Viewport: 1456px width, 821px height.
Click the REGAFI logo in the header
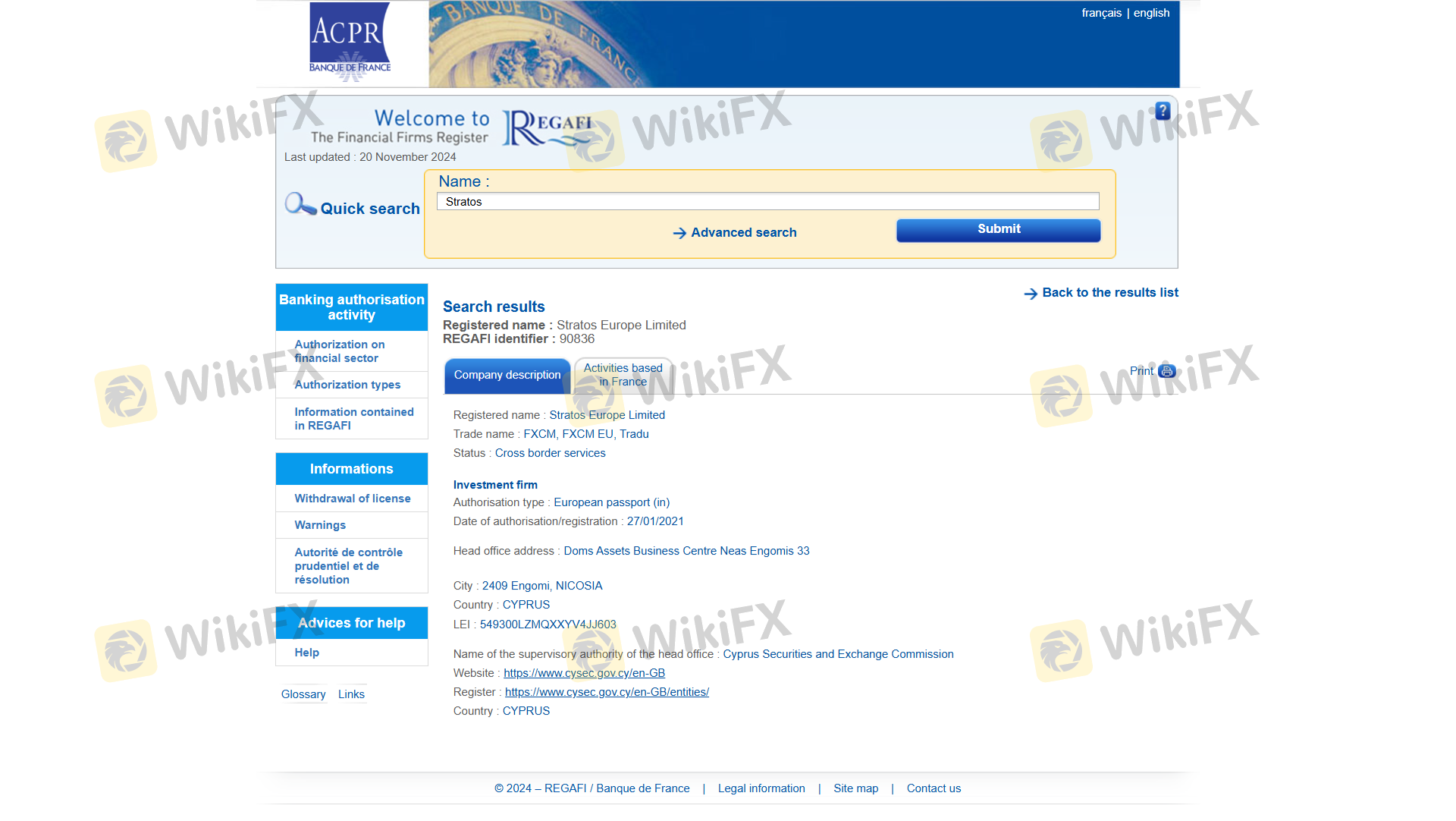[548, 127]
